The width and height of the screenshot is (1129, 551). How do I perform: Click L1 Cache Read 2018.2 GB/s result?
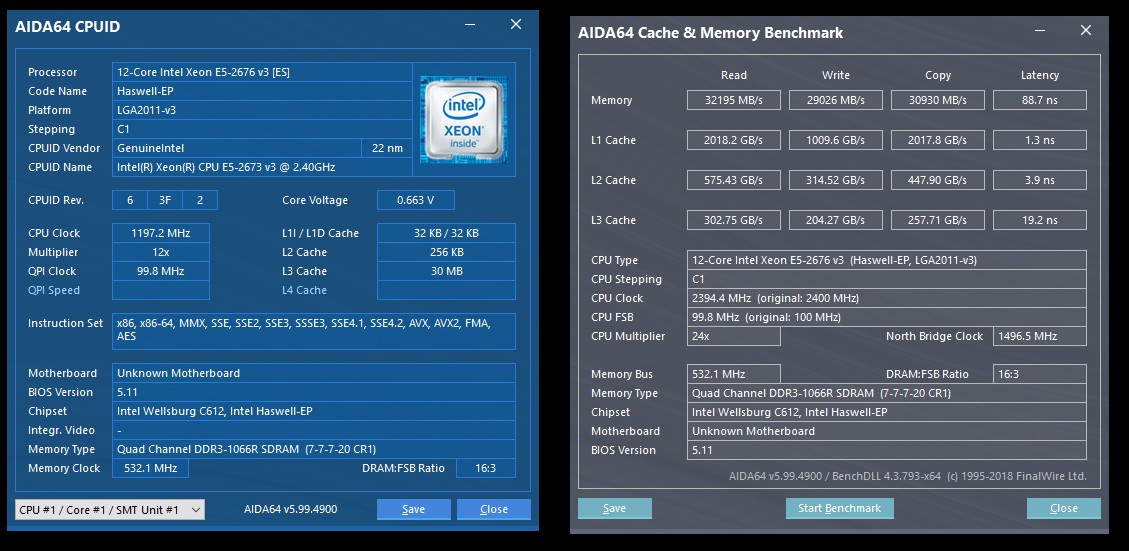(734, 140)
